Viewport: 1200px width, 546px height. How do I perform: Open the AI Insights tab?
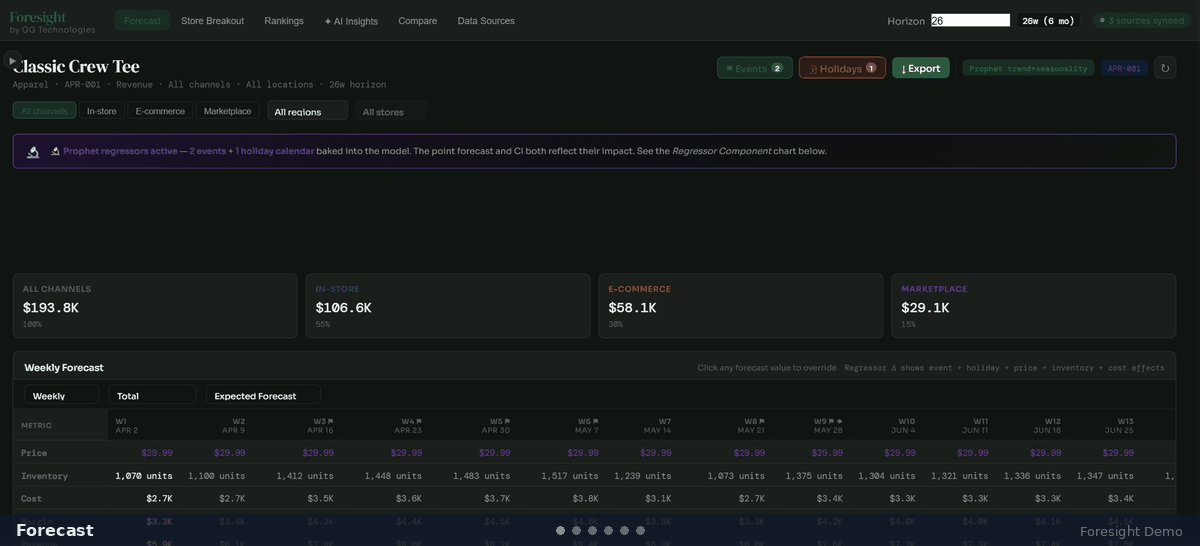point(351,21)
